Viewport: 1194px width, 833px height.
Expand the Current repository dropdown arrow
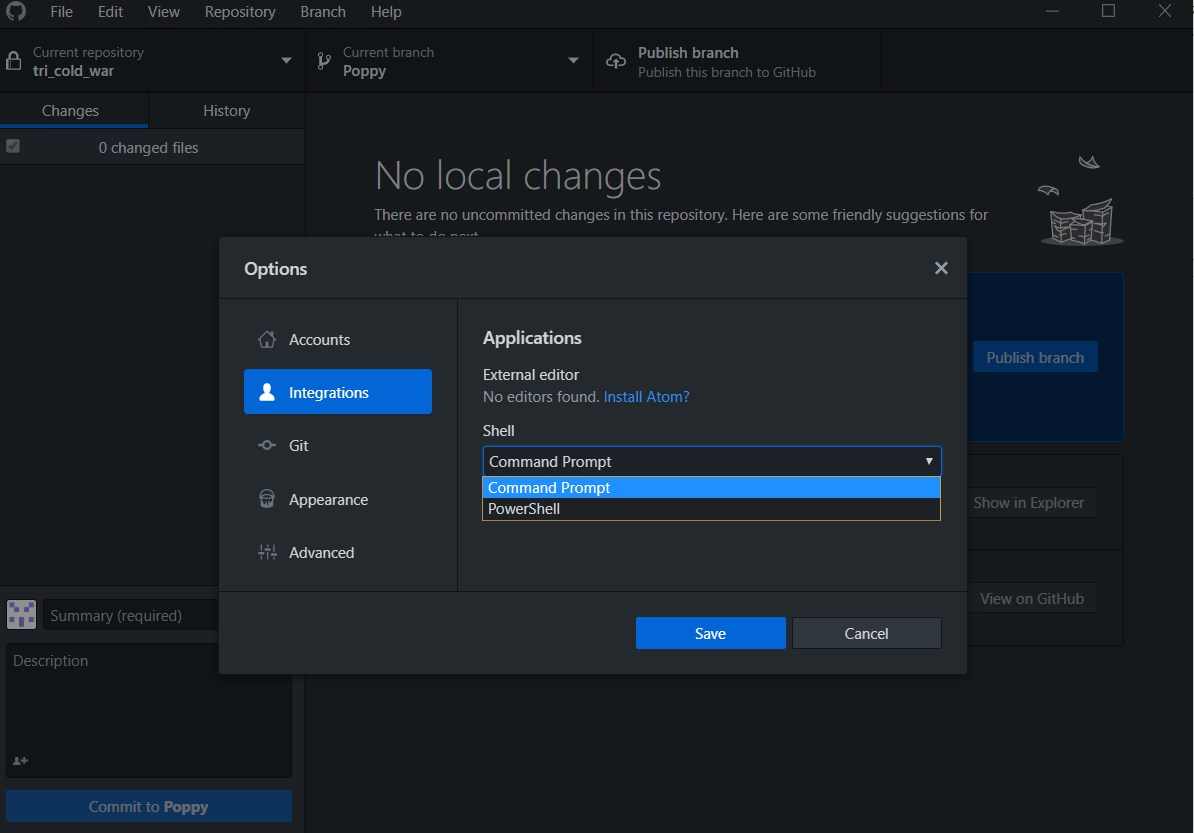(x=286, y=60)
